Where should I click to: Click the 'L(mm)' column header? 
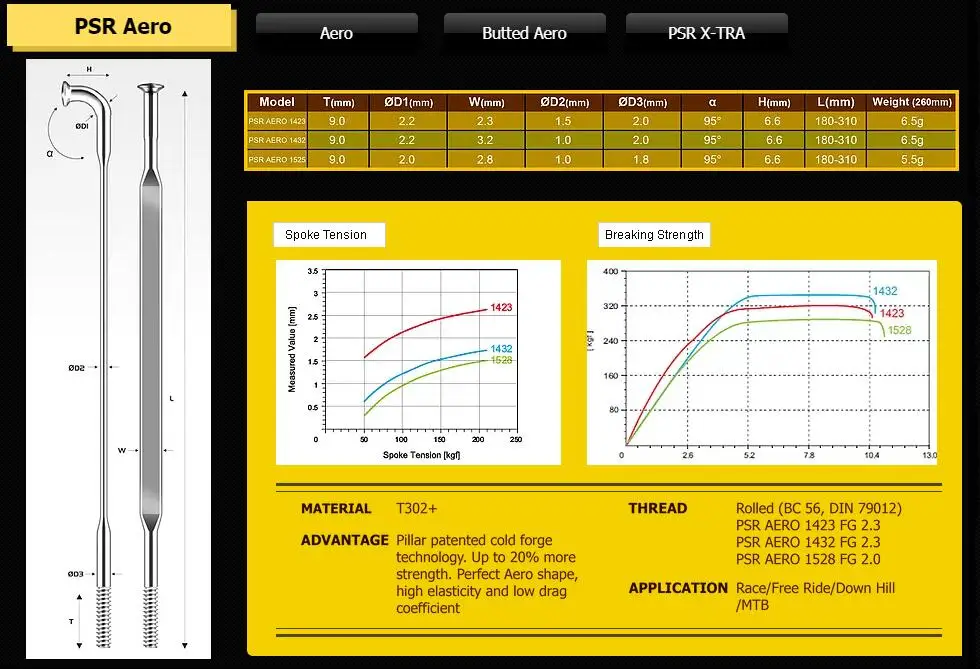[x=836, y=102]
